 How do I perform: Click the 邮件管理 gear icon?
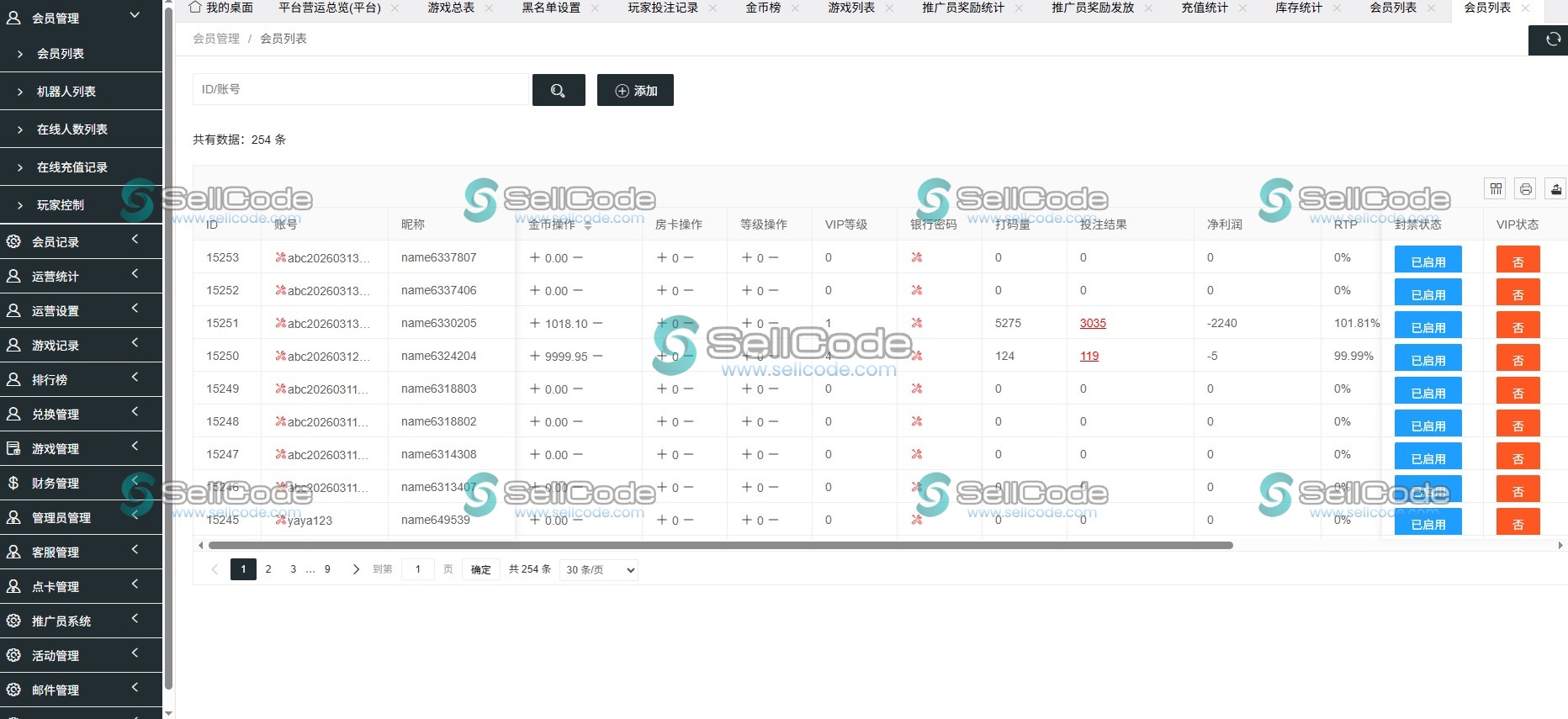tap(13, 690)
